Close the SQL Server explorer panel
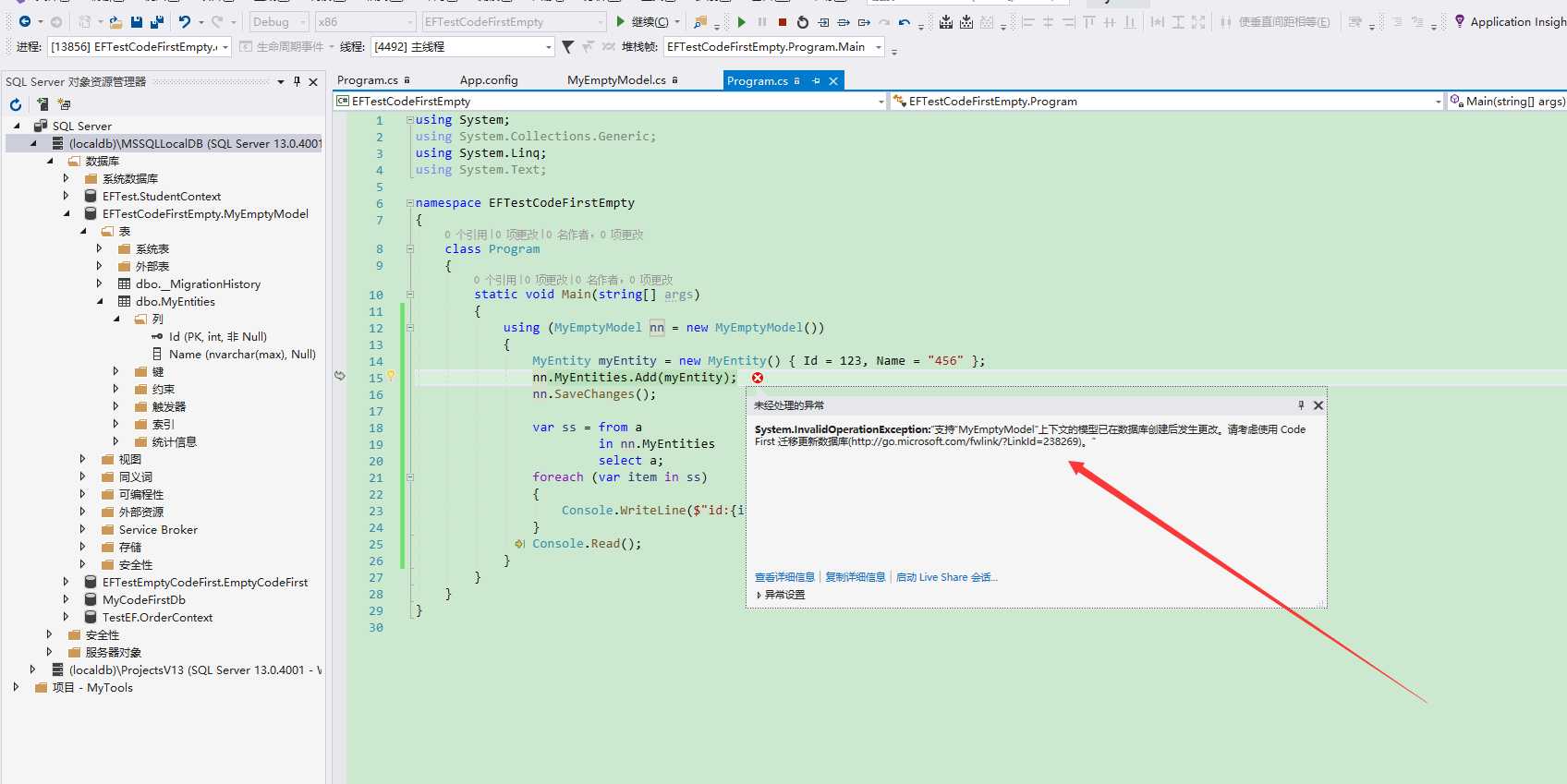Screen dimensions: 1567x784 (x=313, y=81)
